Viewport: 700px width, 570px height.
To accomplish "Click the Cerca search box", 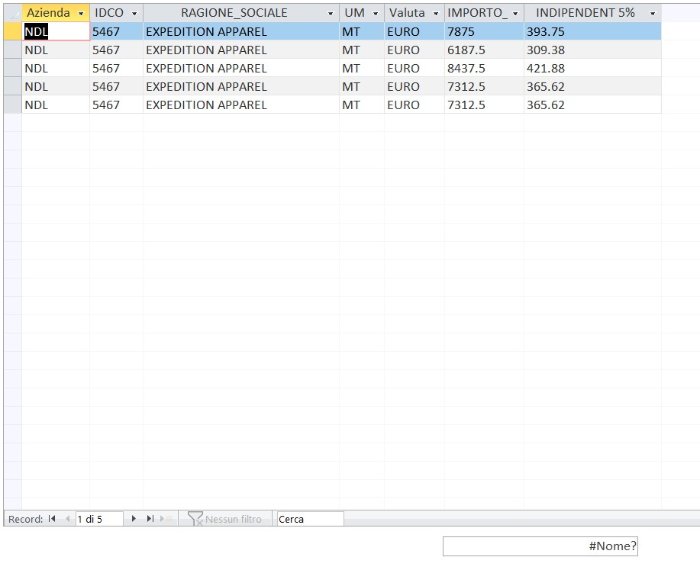I will pyautogui.click(x=310, y=519).
